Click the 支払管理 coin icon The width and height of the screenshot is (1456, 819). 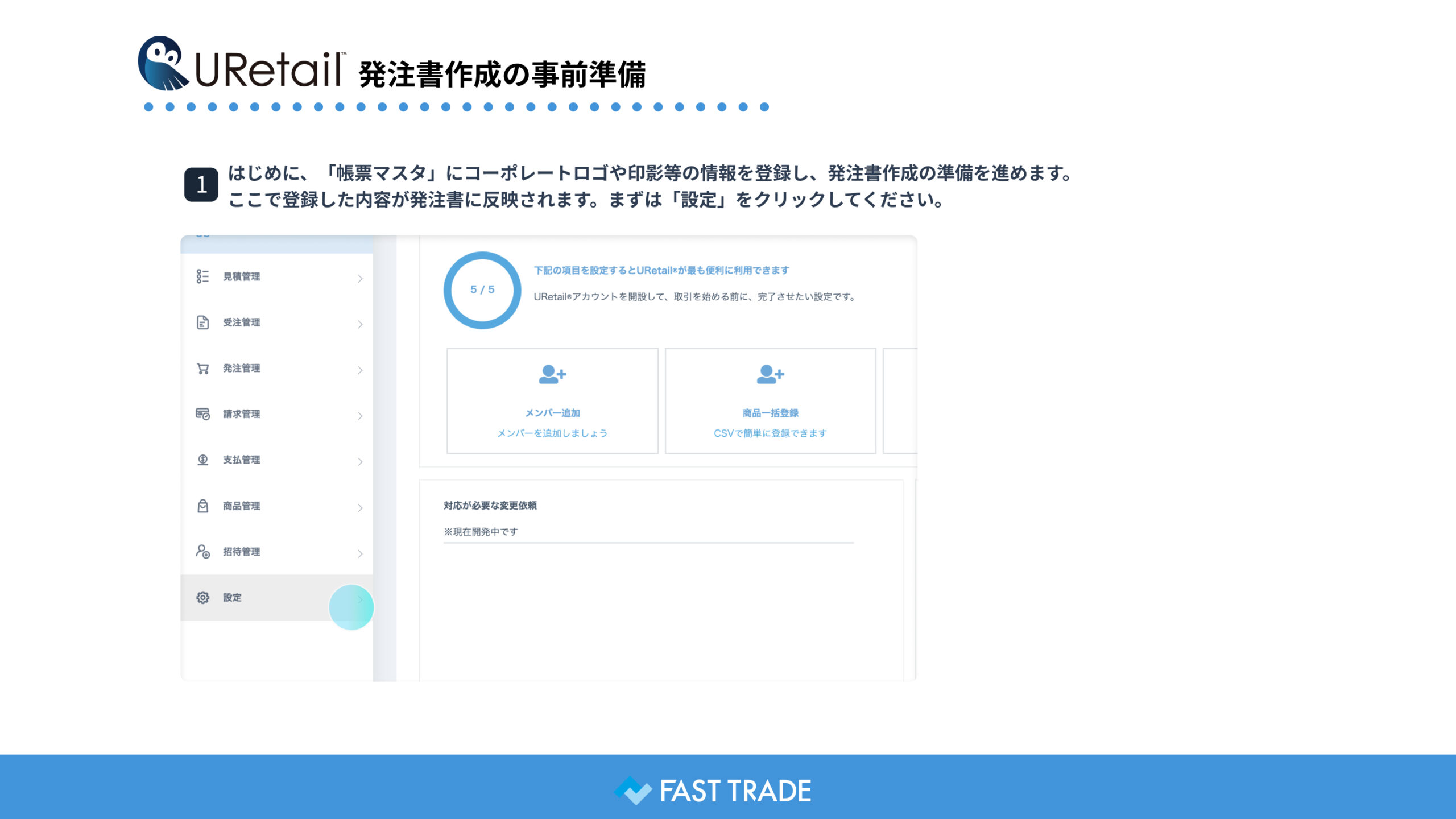point(202,460)
